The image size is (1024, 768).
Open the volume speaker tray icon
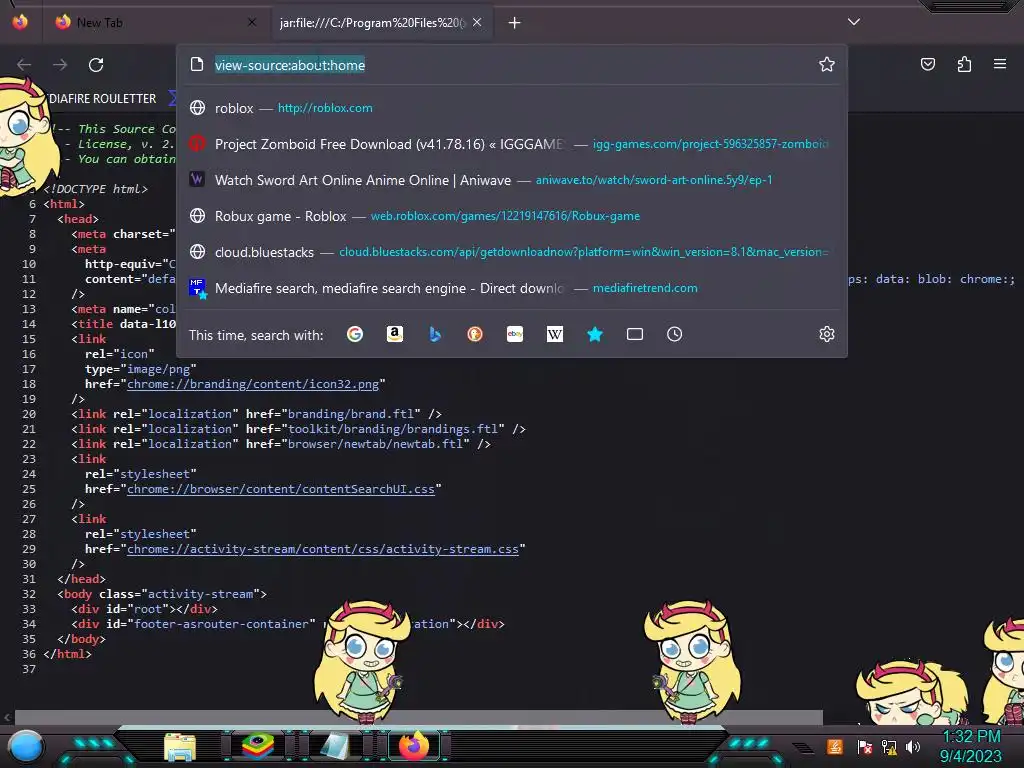point(913,746)
